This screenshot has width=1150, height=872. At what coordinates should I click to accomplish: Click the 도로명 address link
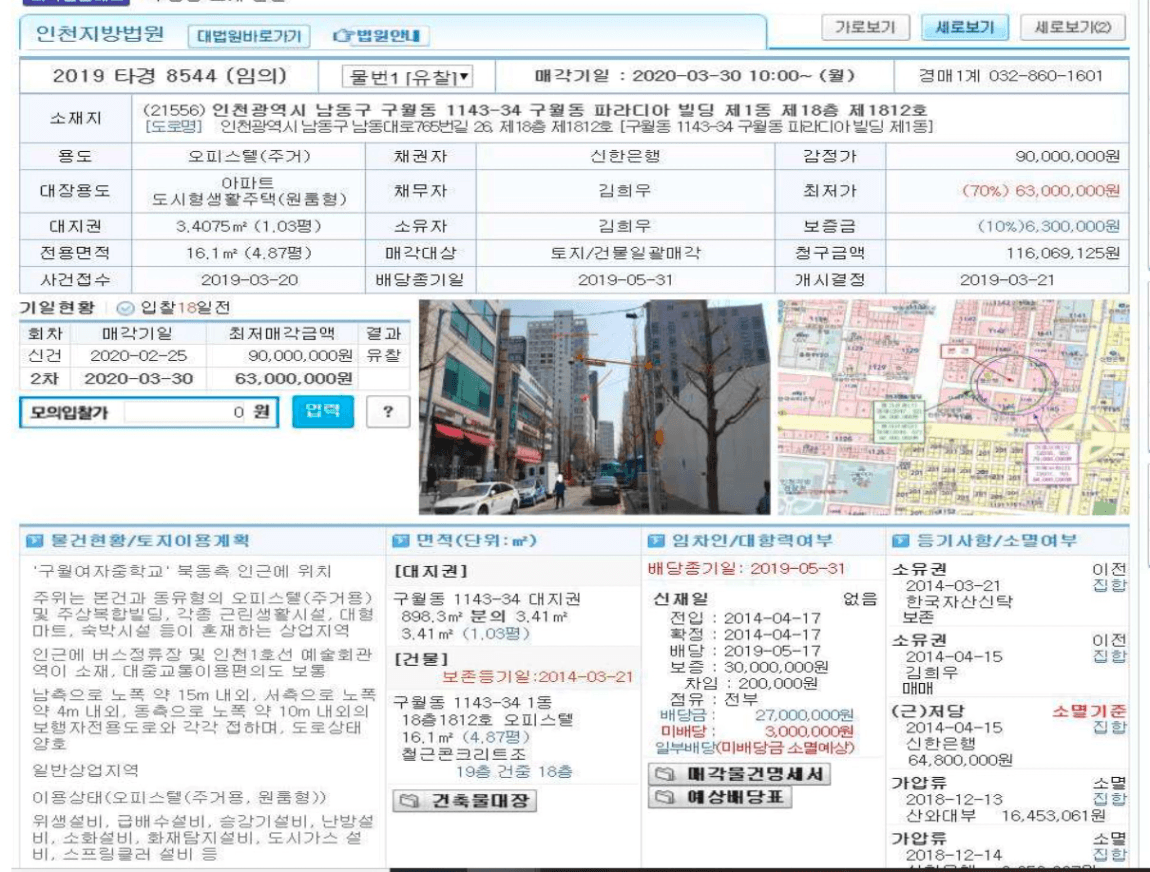click(x=173, y=126)
